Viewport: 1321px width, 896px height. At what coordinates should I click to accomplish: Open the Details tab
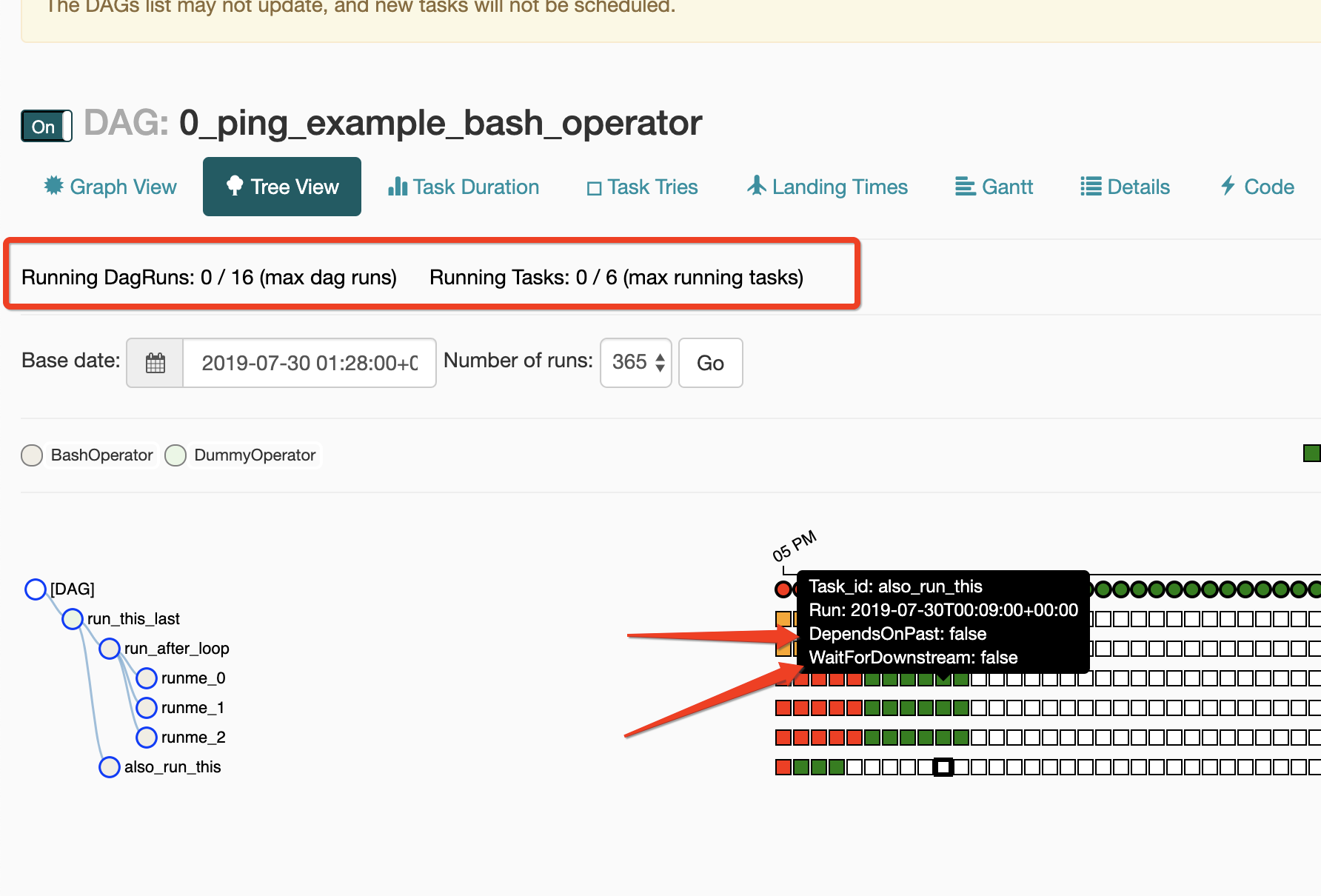pyautogui.click(x=1125, y=187)
